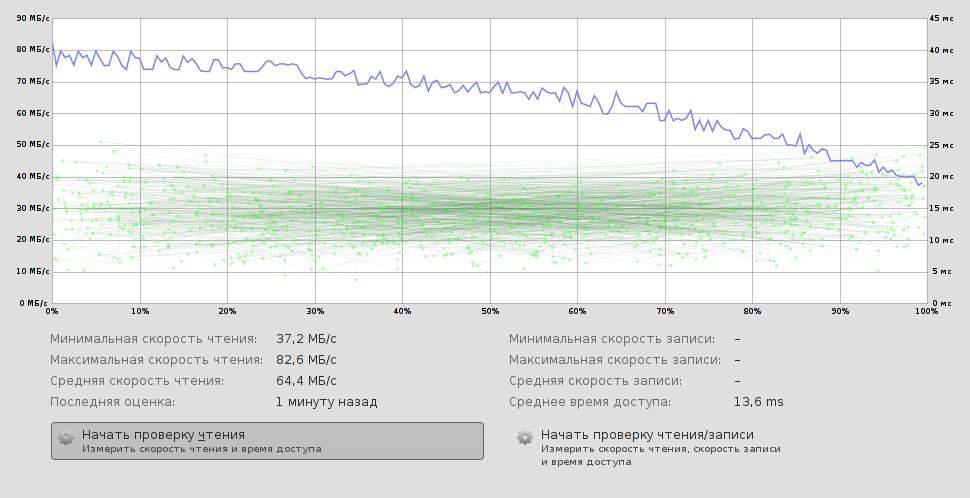Click average access time value 13,6 ms

[x=758, y=402]
